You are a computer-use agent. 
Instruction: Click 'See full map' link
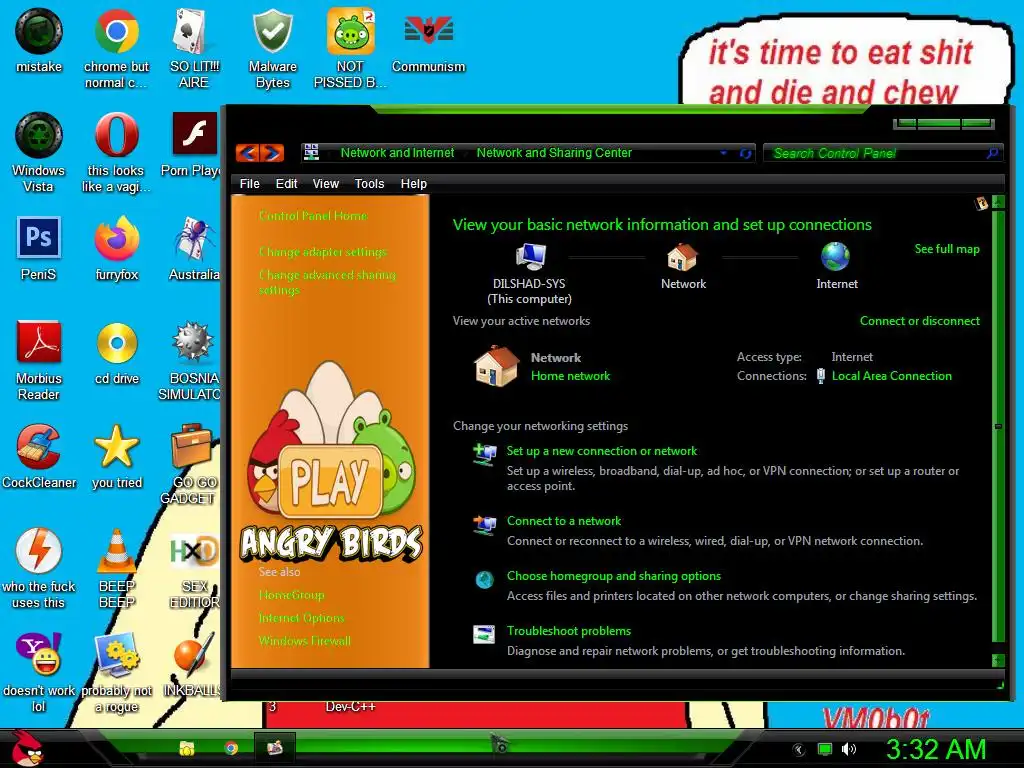(x=947, y=249)
